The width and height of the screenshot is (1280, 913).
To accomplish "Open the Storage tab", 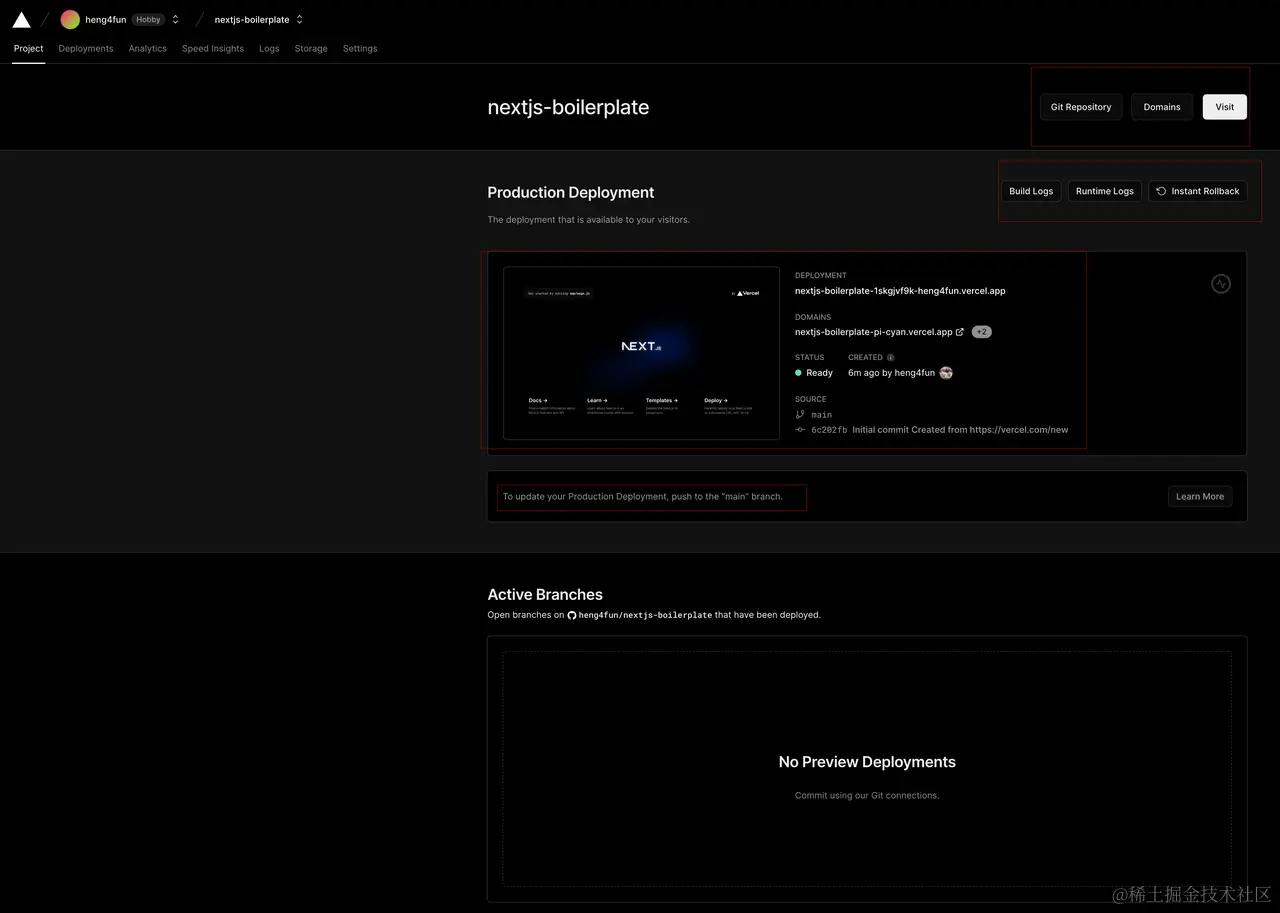I will [311, 49].
